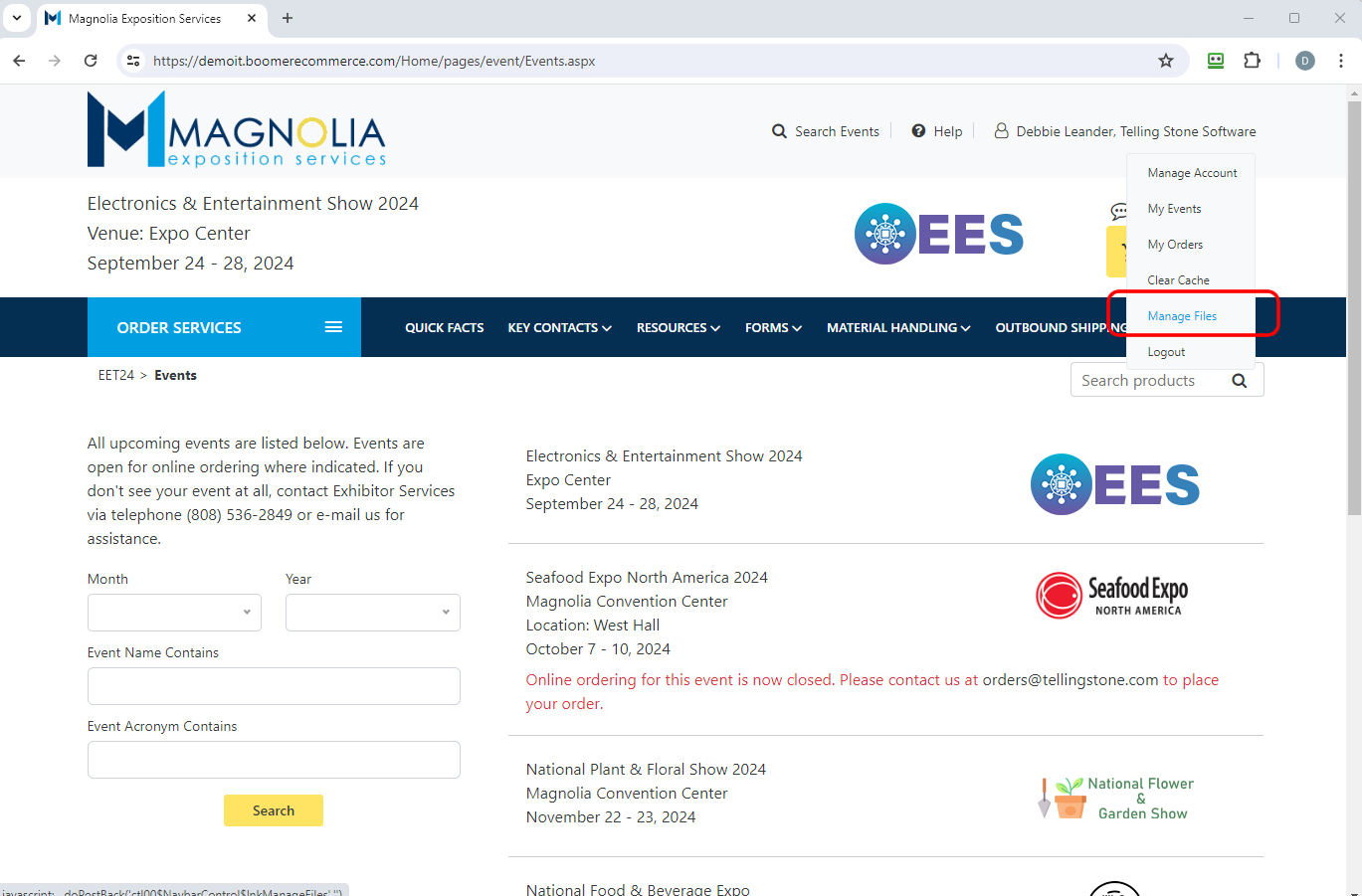Screen dimensions: 1362x896
Task: Click the Seafood Expo North America logo
Action: [x=1111, y=595]
